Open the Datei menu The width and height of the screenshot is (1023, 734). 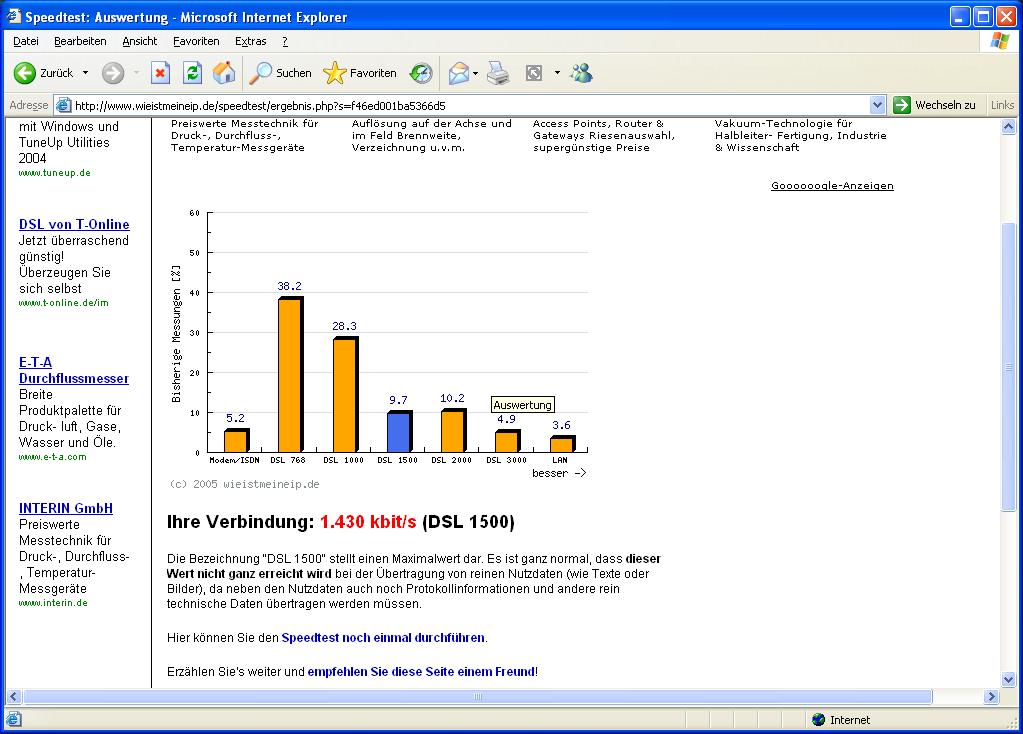pos(26,41)
